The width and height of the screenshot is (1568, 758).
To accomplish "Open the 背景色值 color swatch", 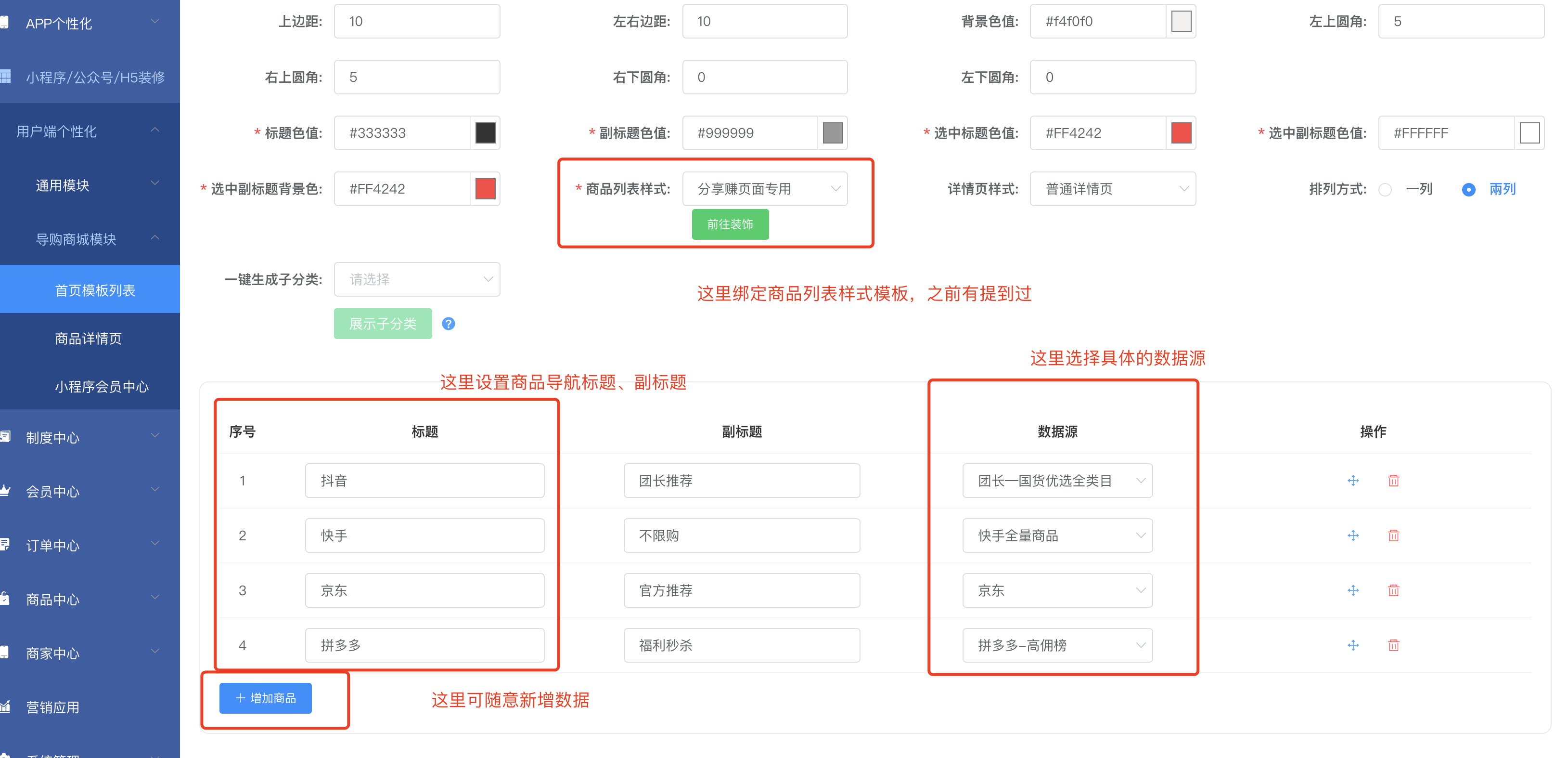I will point(1181,21).
